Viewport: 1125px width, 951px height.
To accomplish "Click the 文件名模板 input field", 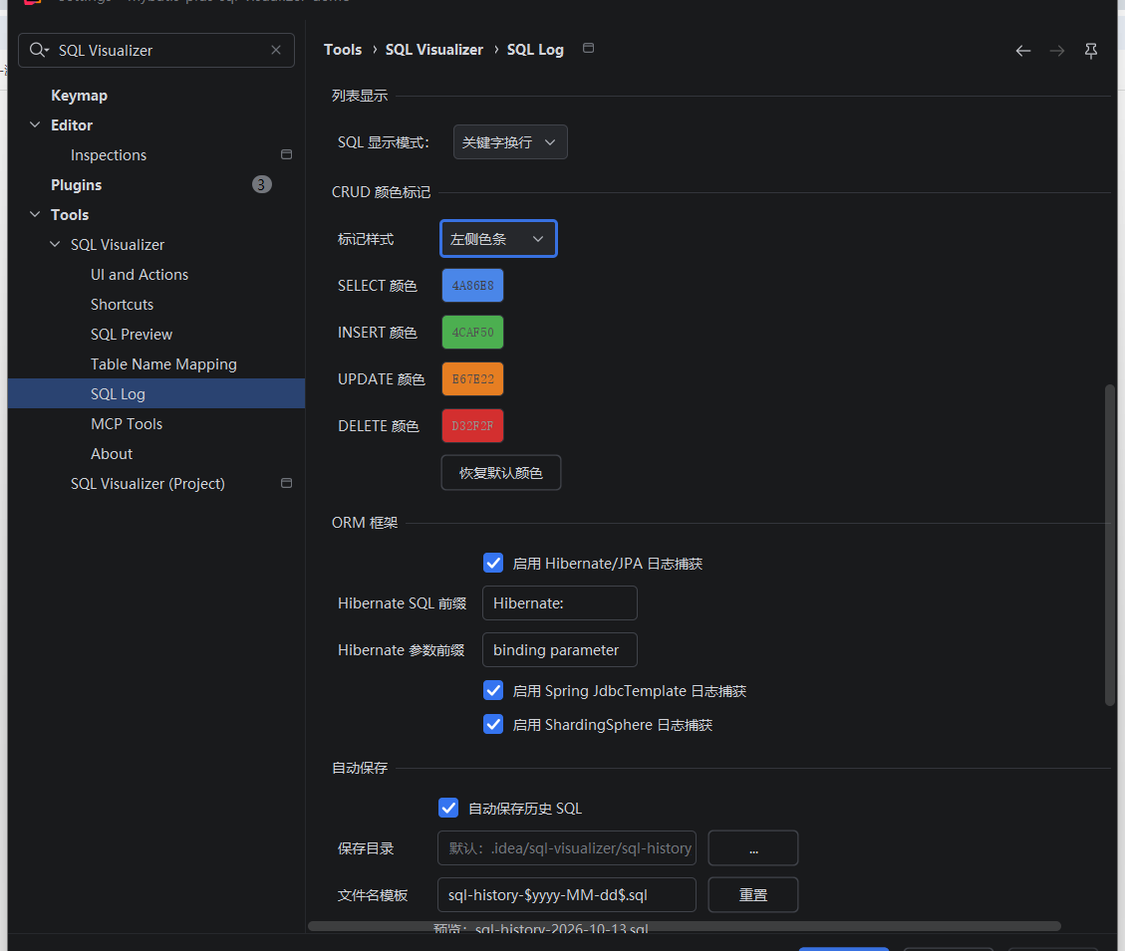I will pos(567,895).
